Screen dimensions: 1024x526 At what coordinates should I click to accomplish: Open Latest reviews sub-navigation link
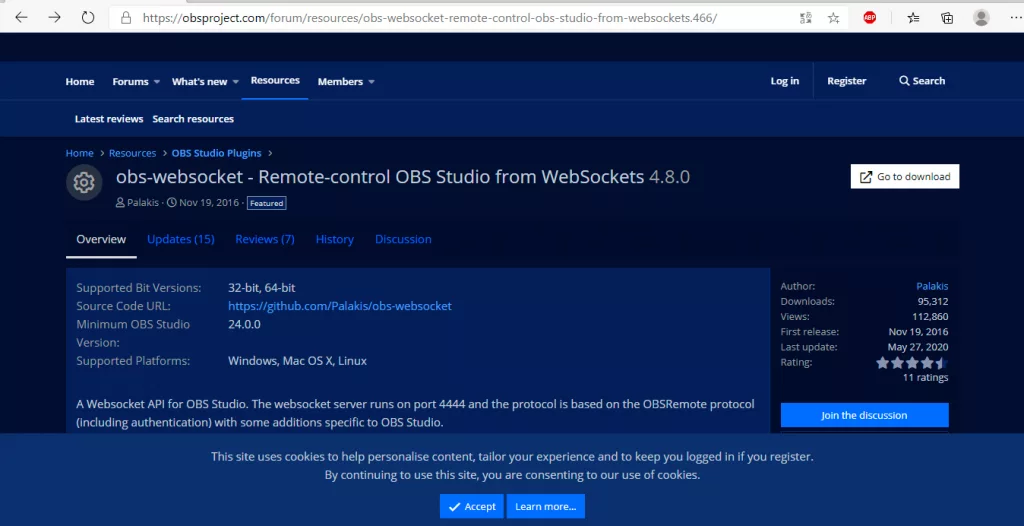tap(108, 119)
